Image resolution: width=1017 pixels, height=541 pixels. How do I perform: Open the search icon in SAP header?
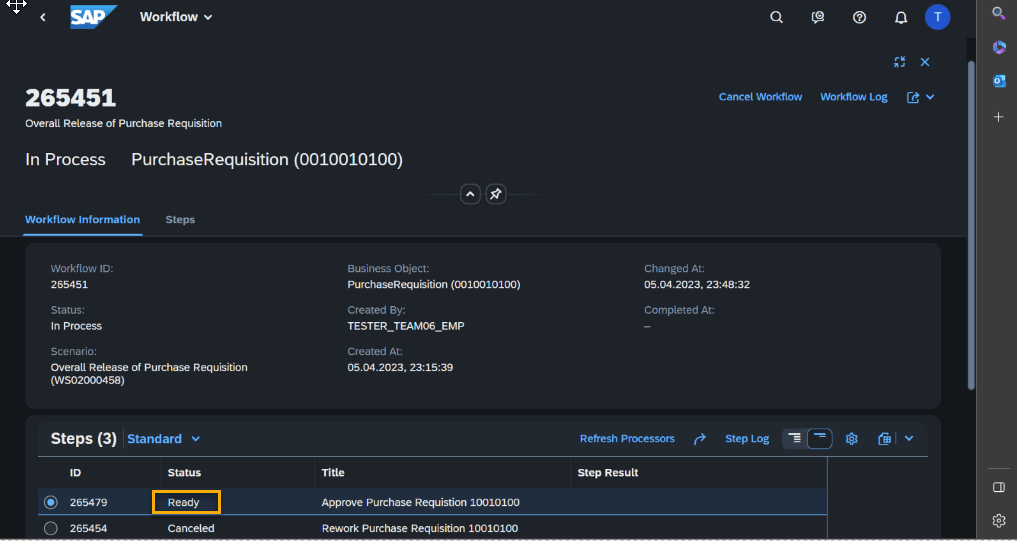click(776, 18)
